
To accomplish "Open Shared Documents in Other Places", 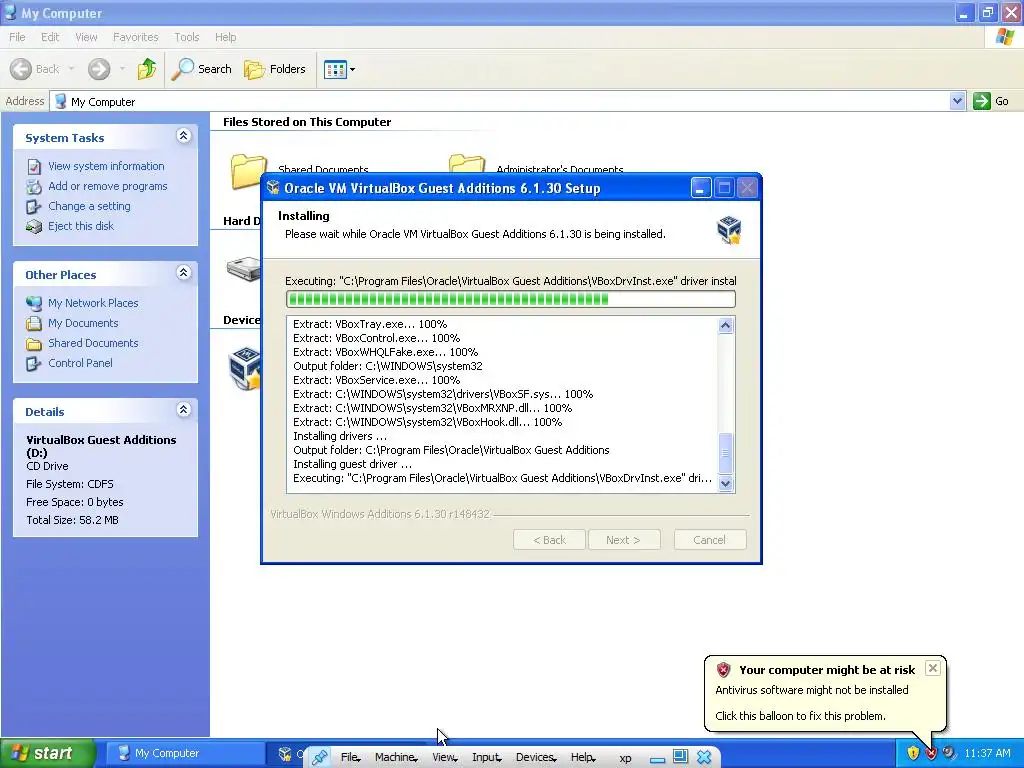I will tap(93, 343).
